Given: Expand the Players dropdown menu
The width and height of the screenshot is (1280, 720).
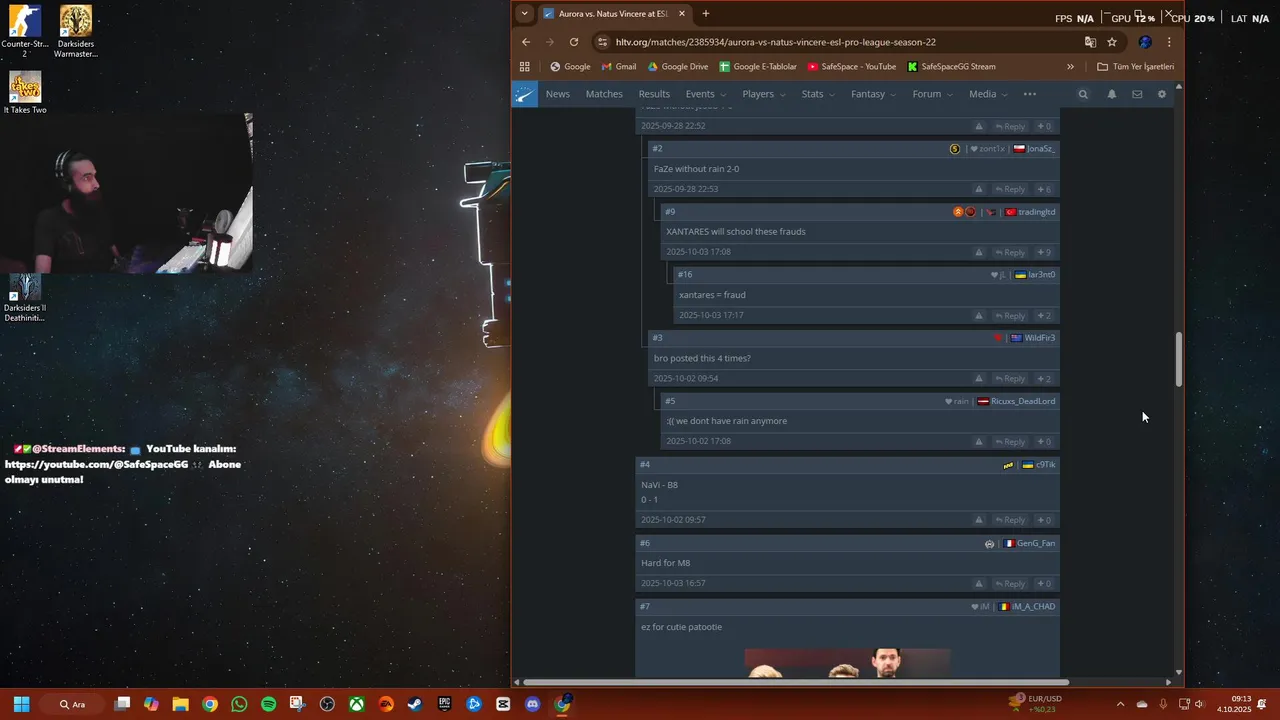Looking at the screenshot, I should coord(764,94).
